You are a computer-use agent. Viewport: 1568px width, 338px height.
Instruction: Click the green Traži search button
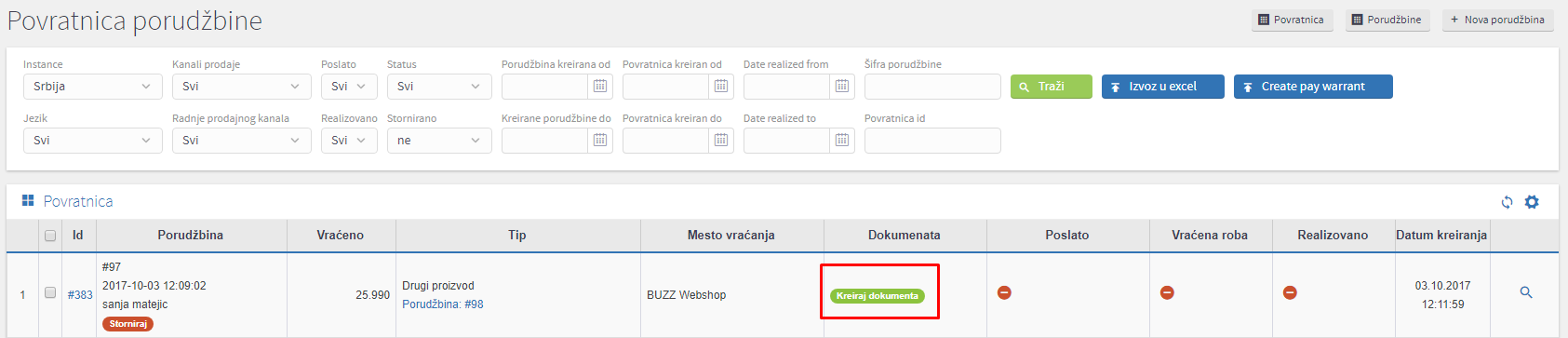coord(1052,87)
